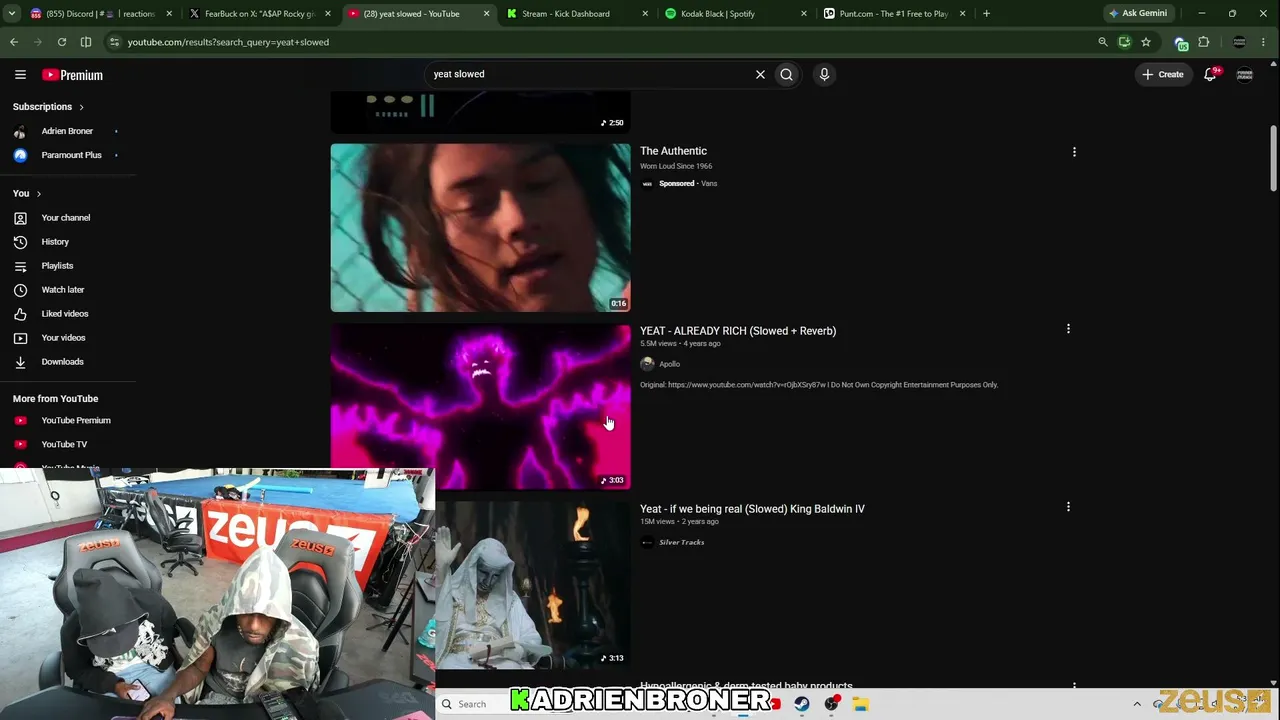The width and height of the screenshot is (1280, 720).
Task: Open Paramount Plus subscription channel
Action: pyautogui.click(x=71, y=155)
